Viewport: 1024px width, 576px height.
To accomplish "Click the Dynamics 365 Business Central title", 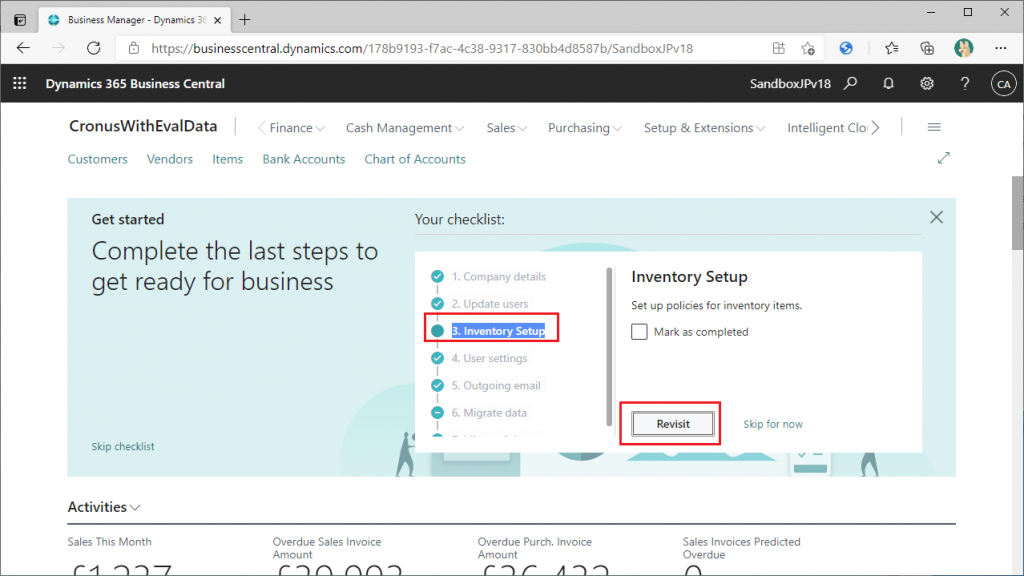I will tap(135, 84).
